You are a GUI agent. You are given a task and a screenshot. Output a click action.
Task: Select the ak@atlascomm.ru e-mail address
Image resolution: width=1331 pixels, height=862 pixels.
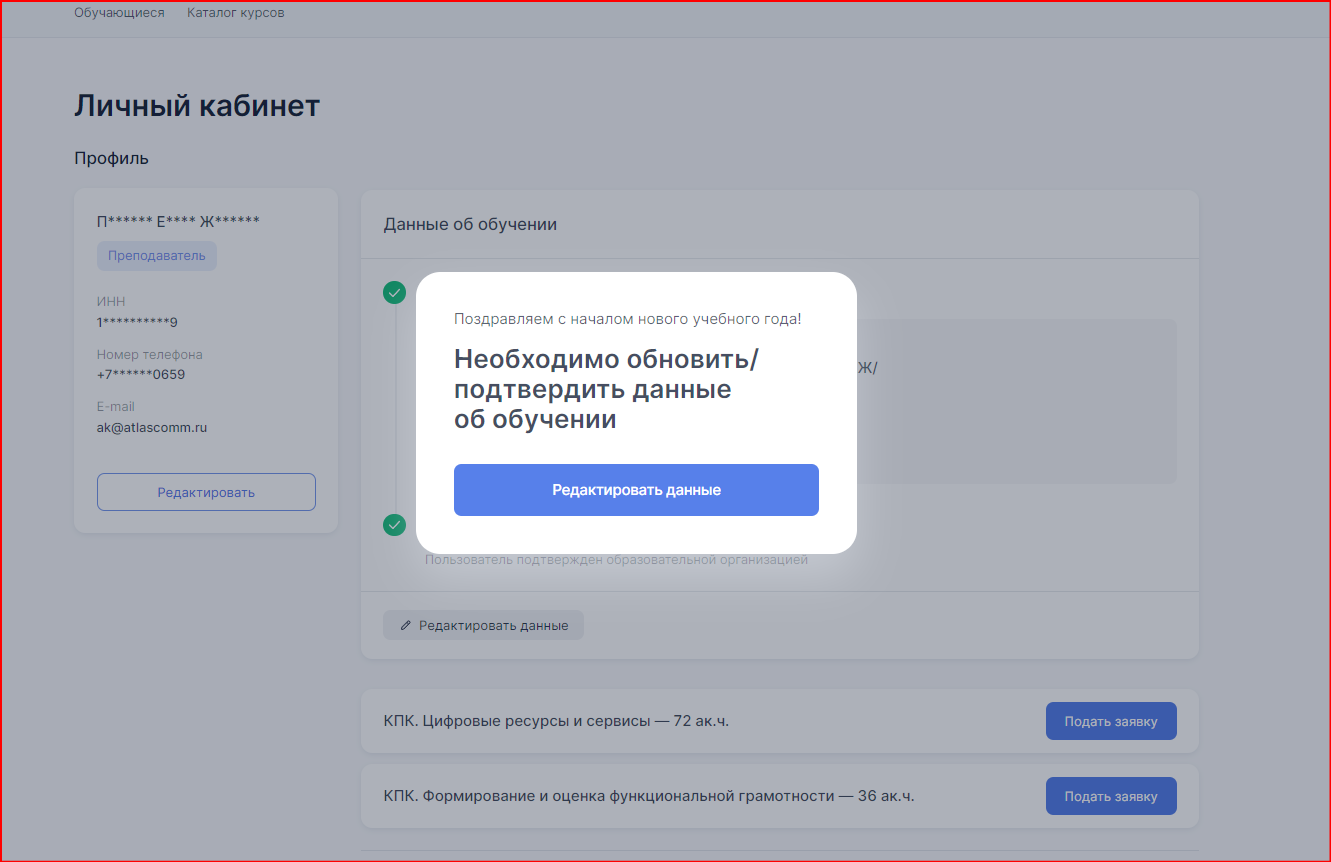click(x=152, y=427)
